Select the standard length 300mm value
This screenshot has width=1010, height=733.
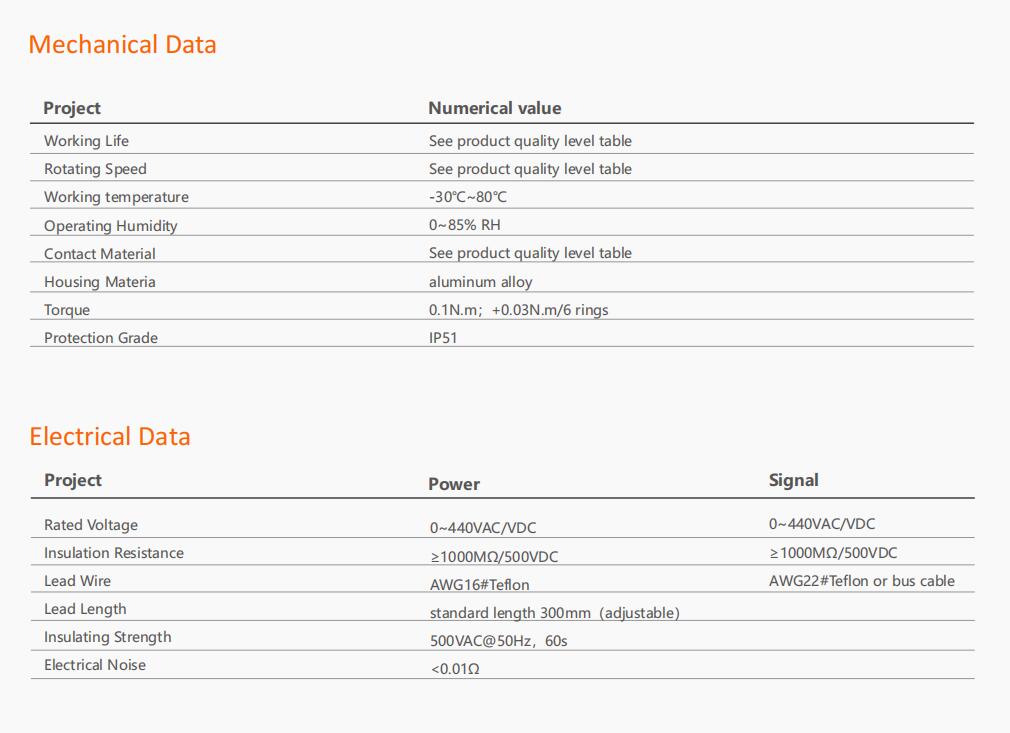[510, 613]
